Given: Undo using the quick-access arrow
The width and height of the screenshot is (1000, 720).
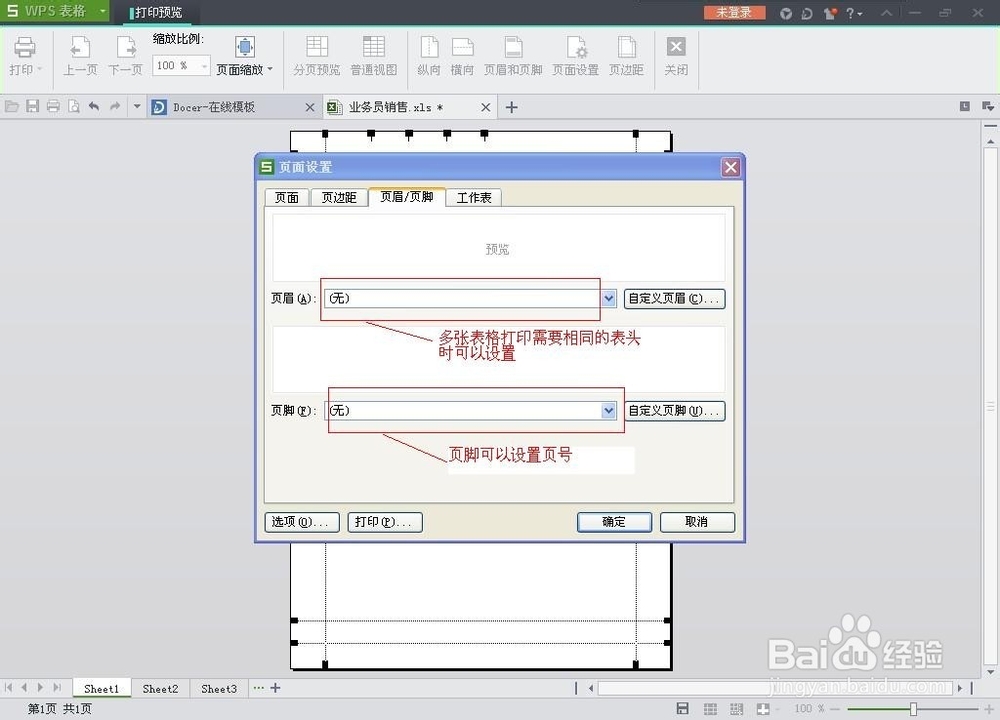Looking at the screenshot, I should tap(94, 107).
